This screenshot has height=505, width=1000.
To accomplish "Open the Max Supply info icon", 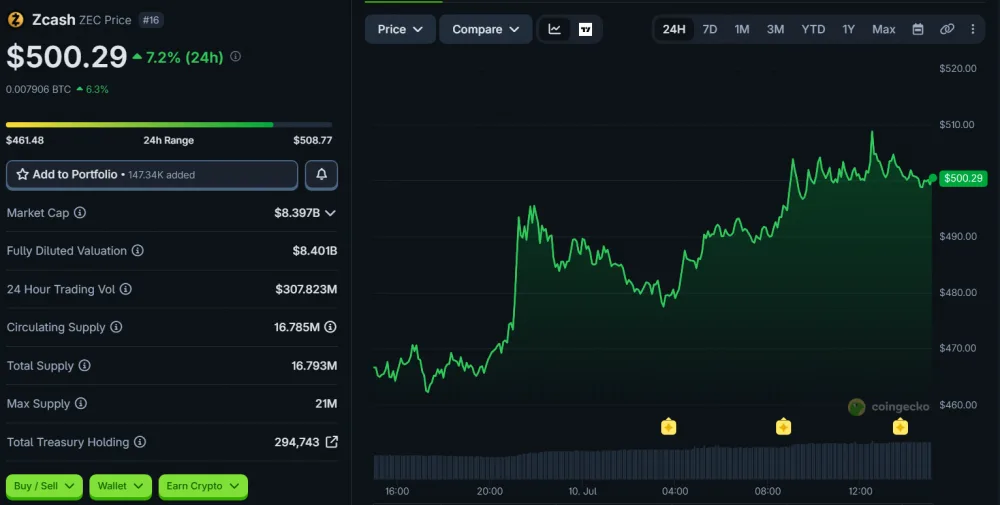I will (80, 404).
